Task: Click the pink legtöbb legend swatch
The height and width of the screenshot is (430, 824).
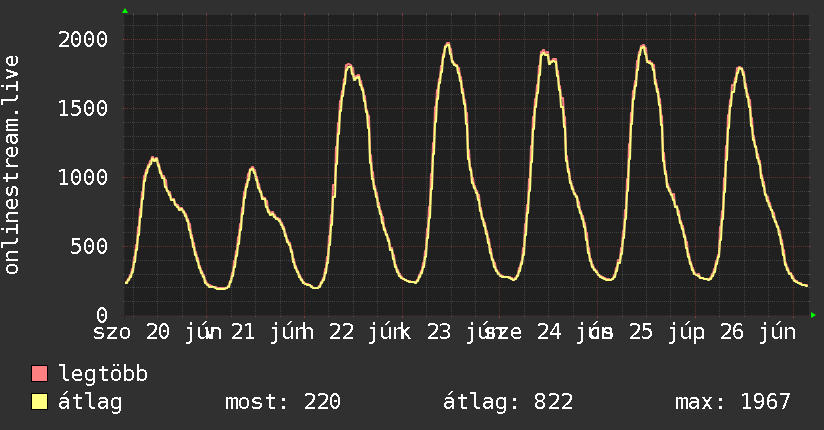Action: [x=39, y=373]
